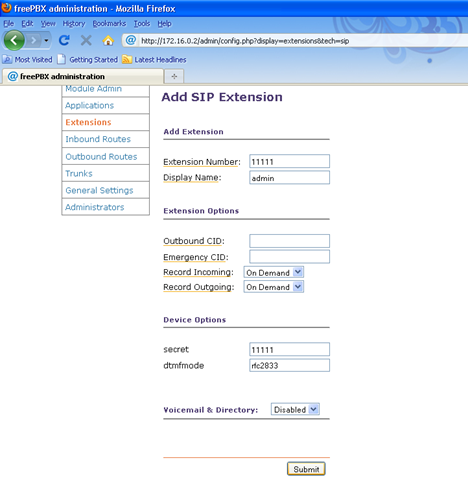Screen dimensions: 468x480
Task: Click the Record Incoming help label
Action: tap(198, 272)
